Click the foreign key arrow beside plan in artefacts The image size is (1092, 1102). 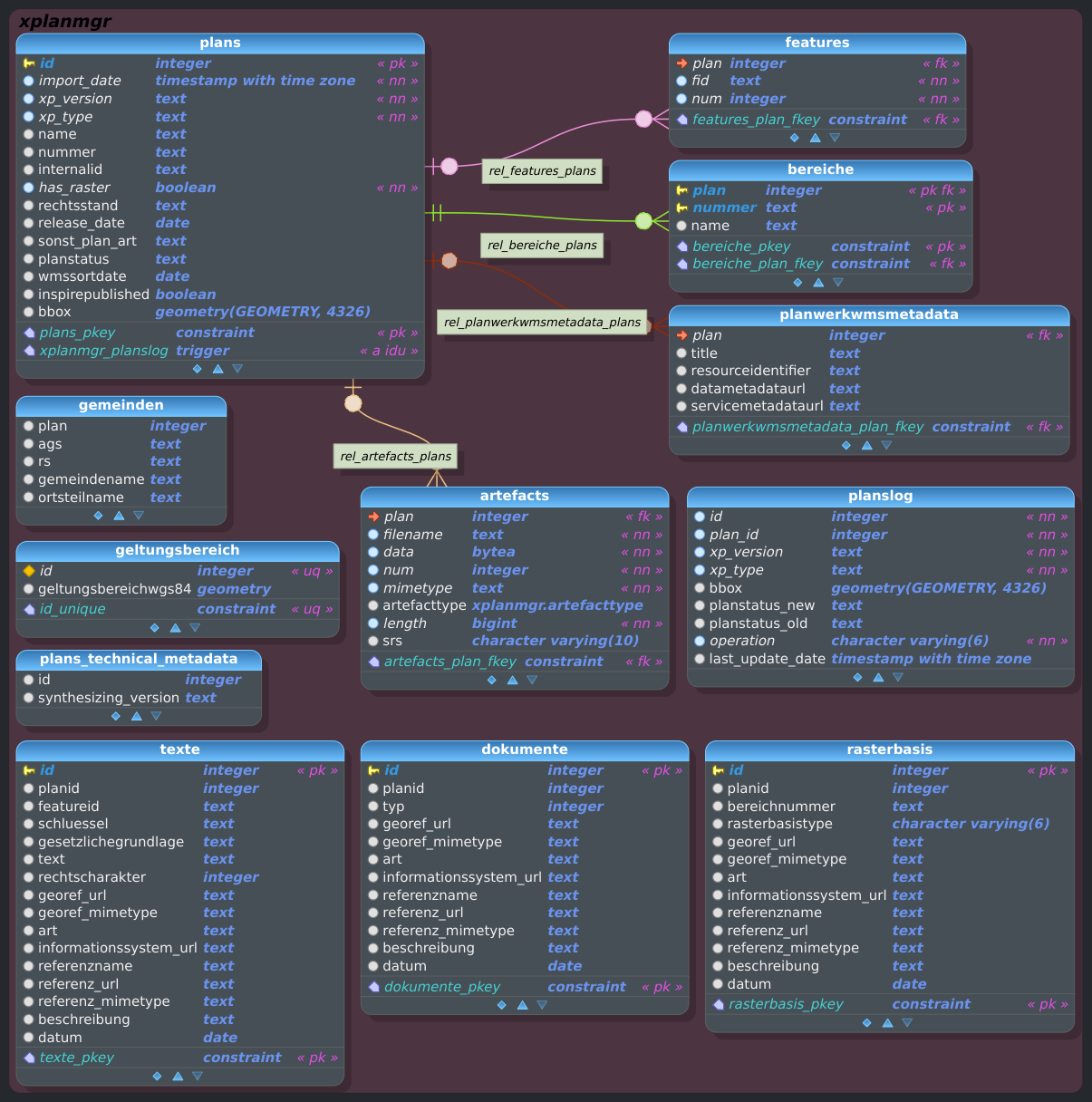373,517
